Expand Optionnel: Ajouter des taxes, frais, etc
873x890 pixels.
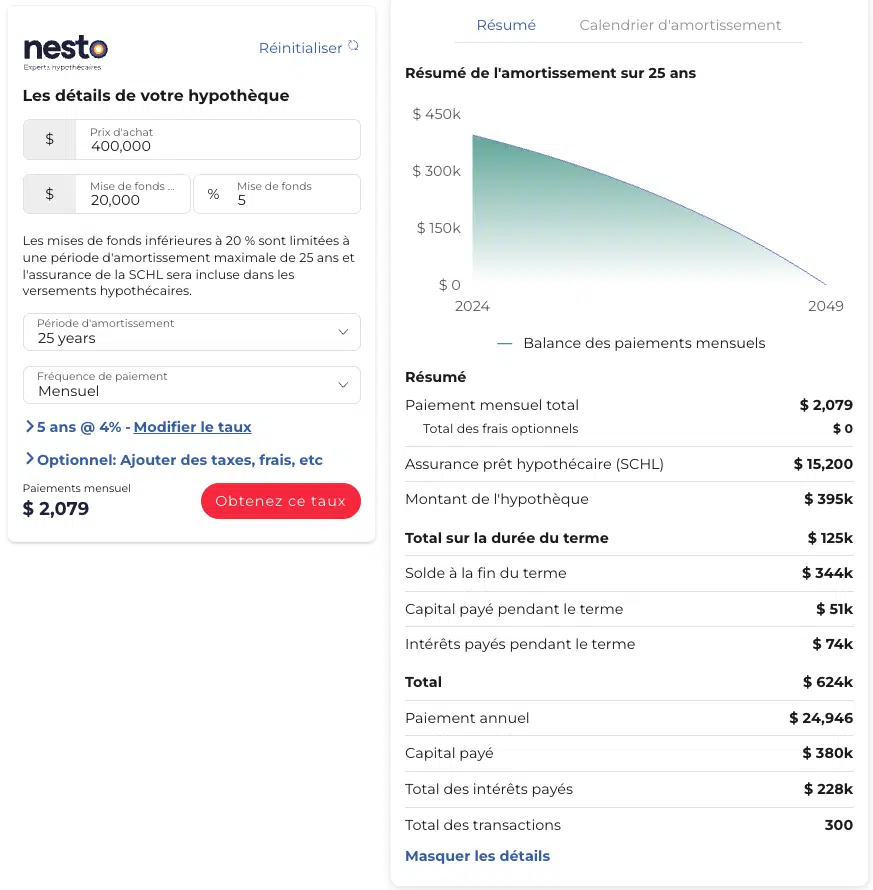pyautogui.click(x=179, y=460)
